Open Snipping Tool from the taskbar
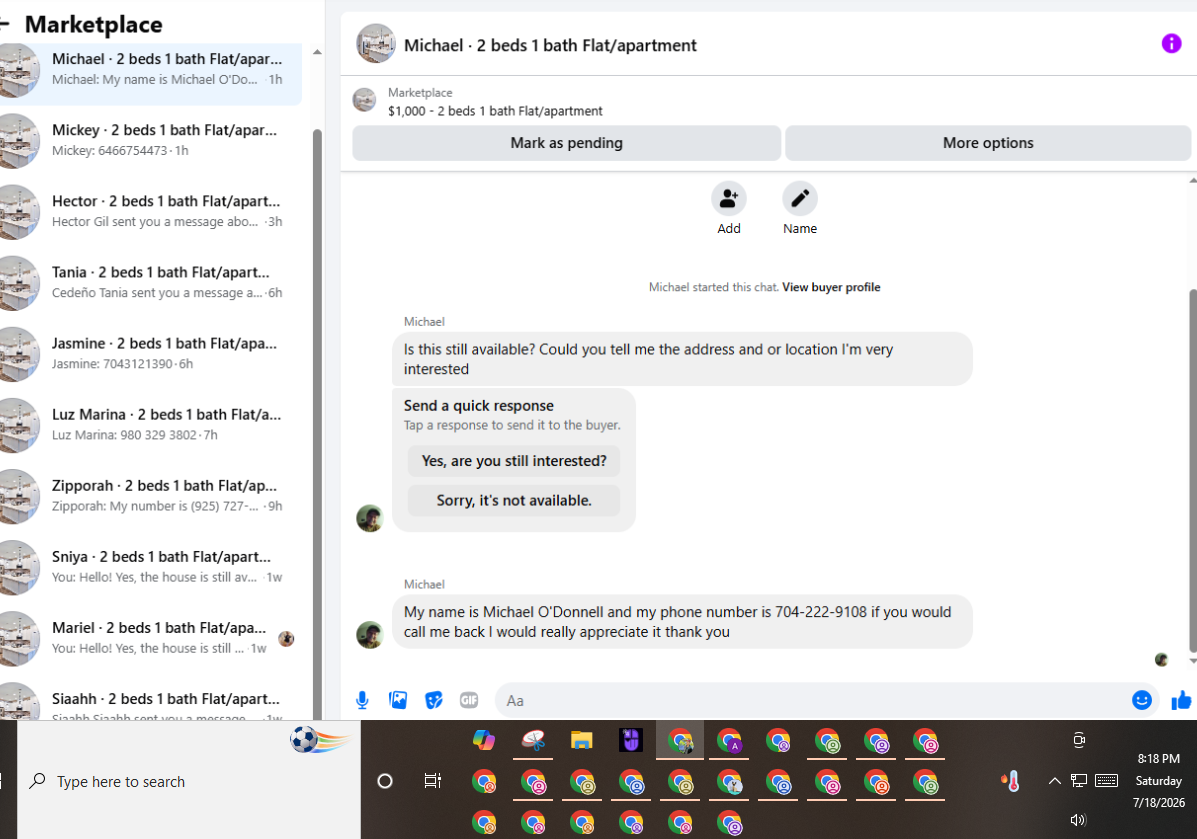The image size is (1197, 839). 533,740
